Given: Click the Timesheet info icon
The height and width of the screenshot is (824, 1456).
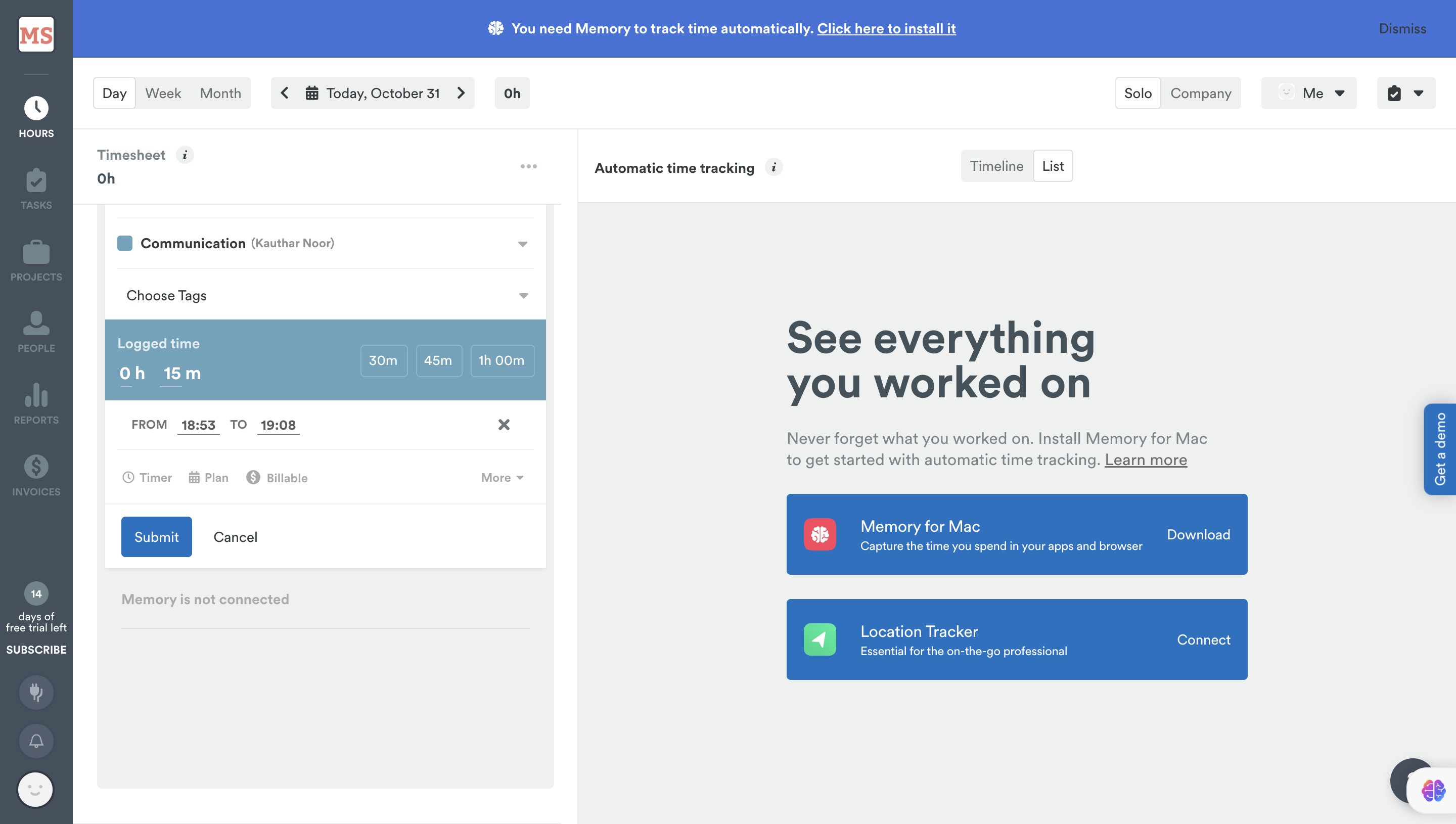Looking at the screenshot, I should coord(185,155).
